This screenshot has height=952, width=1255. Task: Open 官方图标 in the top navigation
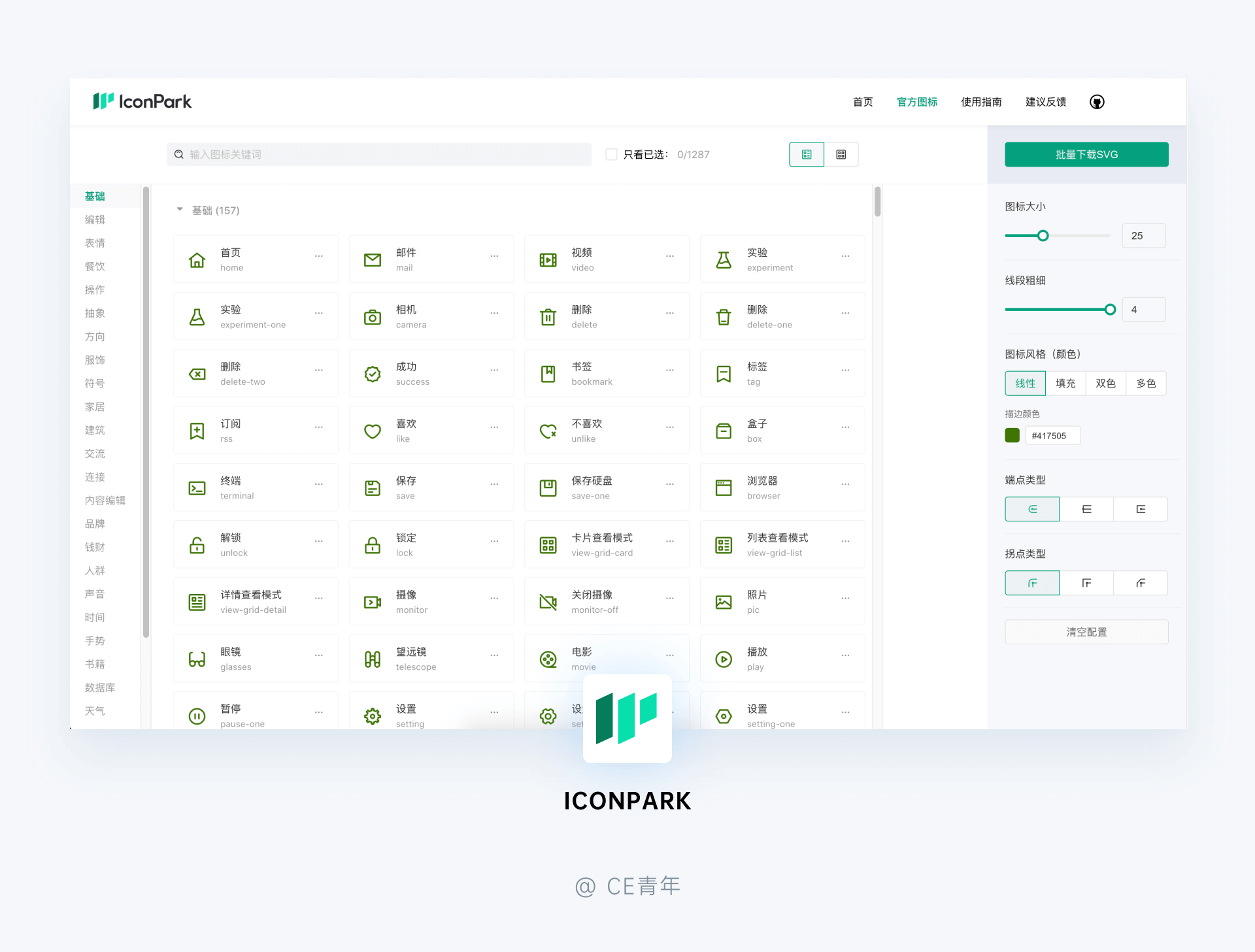[x=917, y=102]
